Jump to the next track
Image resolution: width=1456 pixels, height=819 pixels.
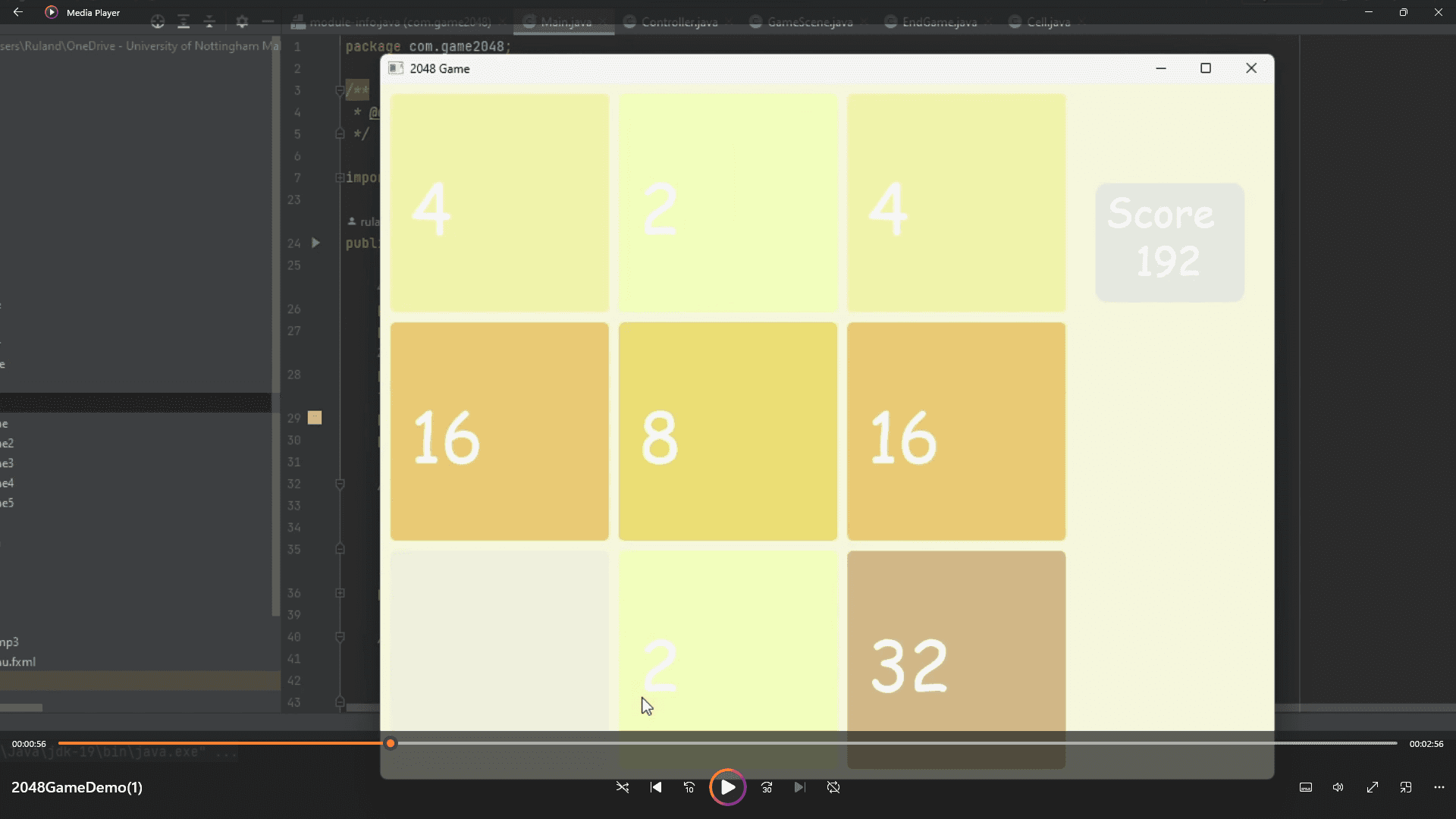[799, 787]
